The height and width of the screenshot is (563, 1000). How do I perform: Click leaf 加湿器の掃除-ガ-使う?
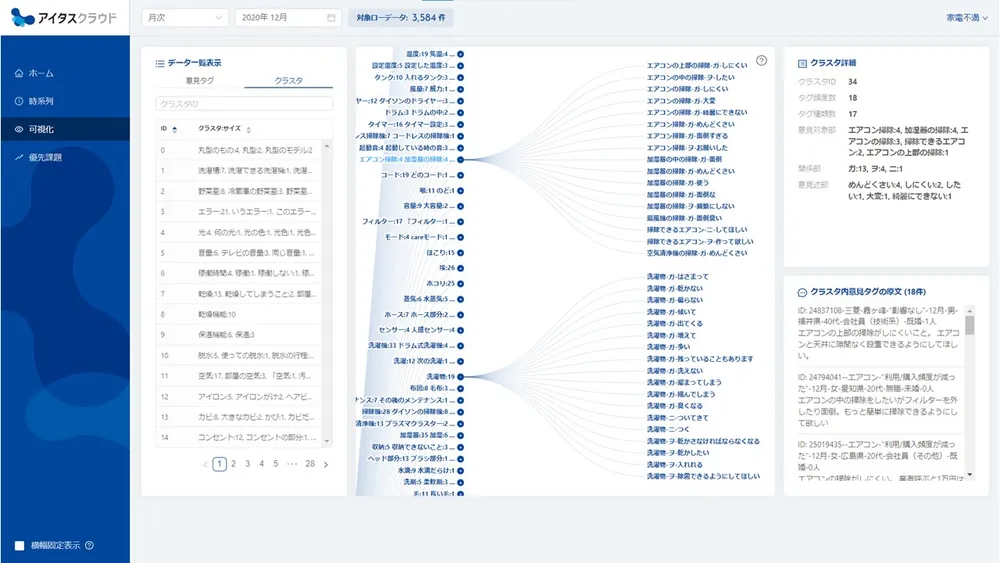[677, 183]
